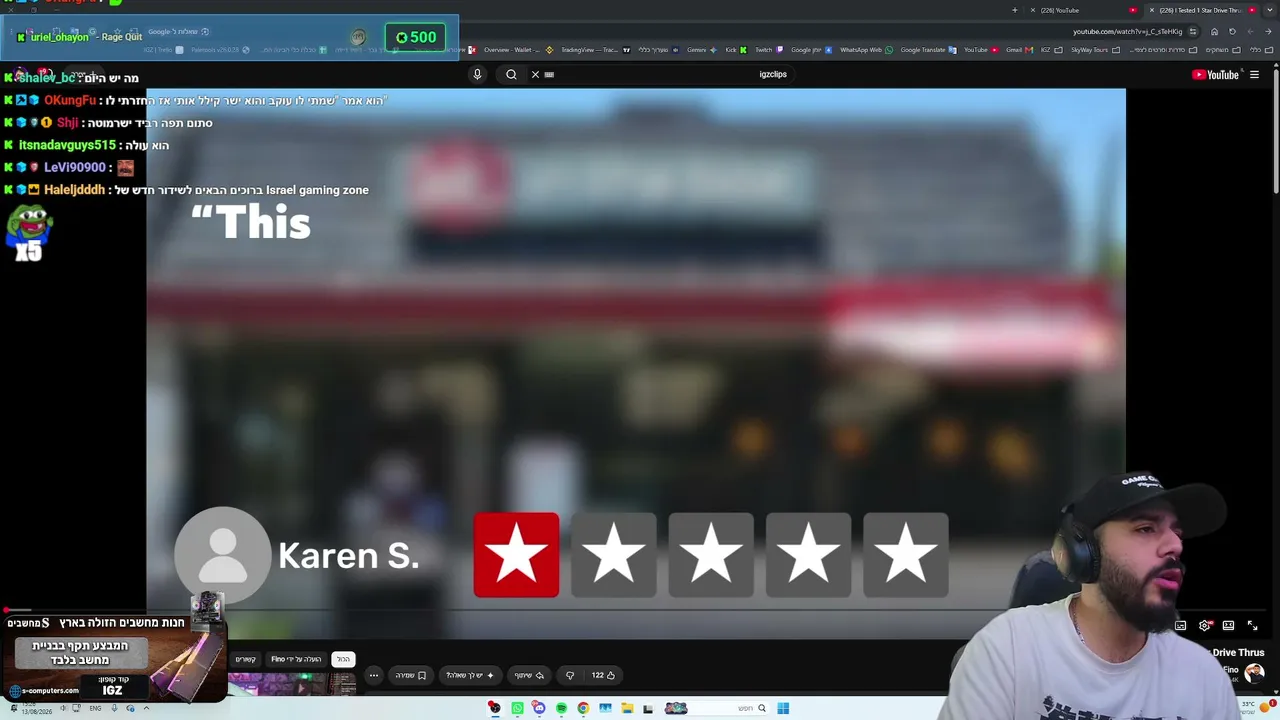Open the YouTube hamburger guide menu

pyautogui.click(x=1254, y=75)
